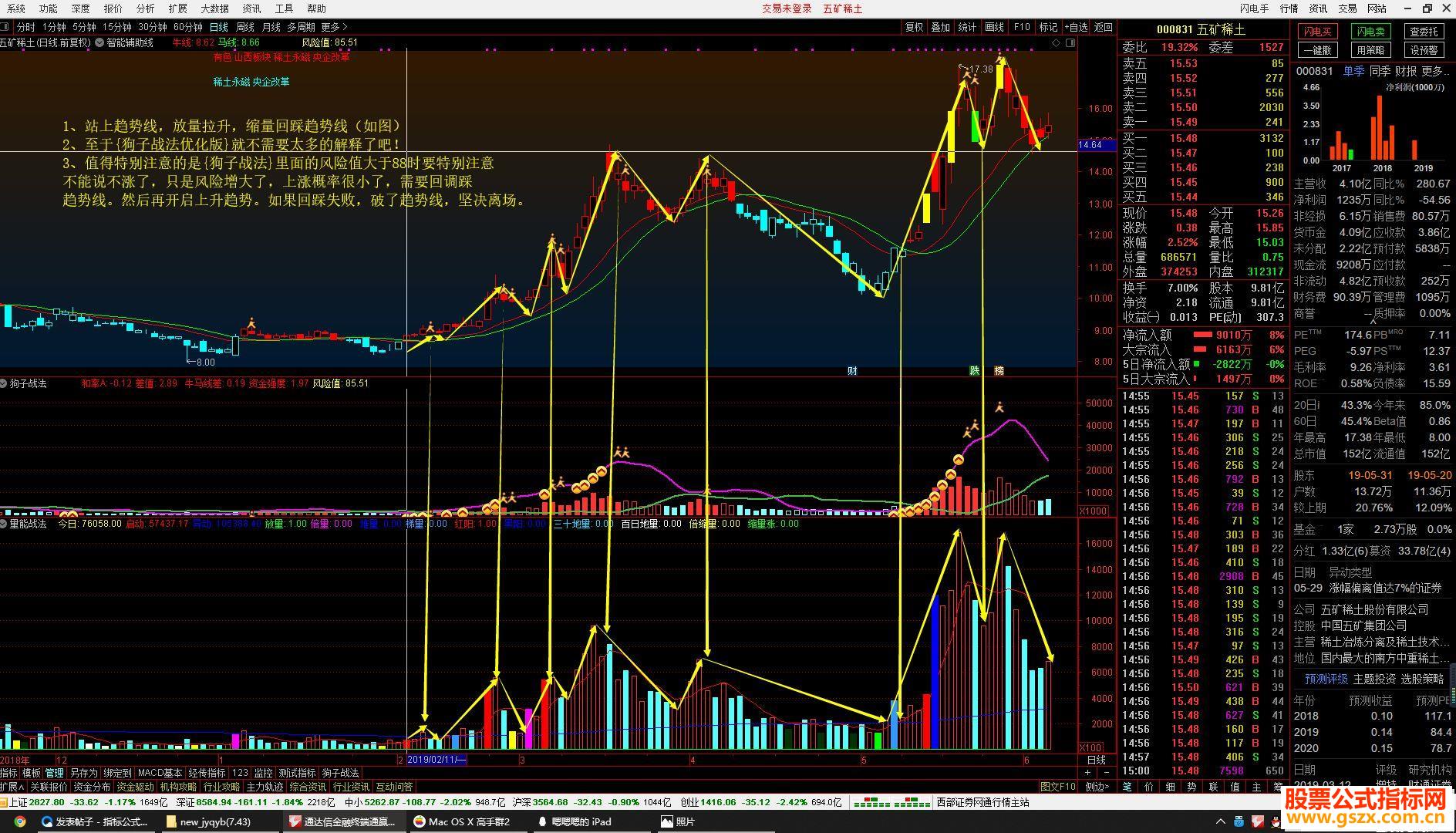Open the 报价 menu
The image size is (1456, 833).
(113, 8)
